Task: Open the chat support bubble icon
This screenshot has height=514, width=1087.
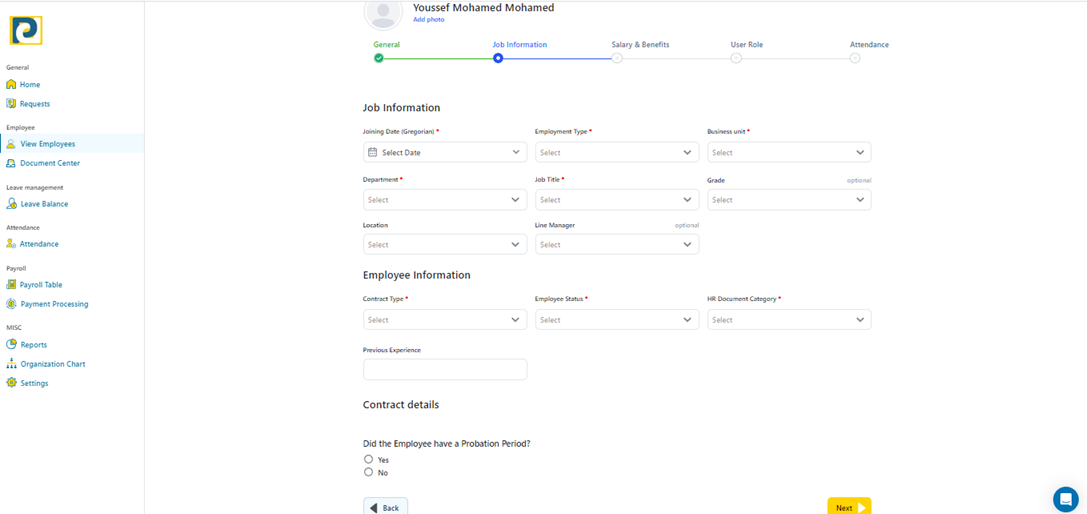Action: [1065, 499]
